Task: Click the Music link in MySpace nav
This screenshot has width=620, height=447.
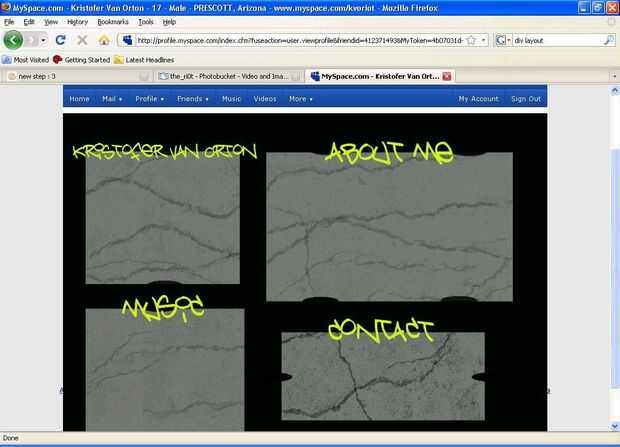Action: pyautogui.click(x=231, y=99)
